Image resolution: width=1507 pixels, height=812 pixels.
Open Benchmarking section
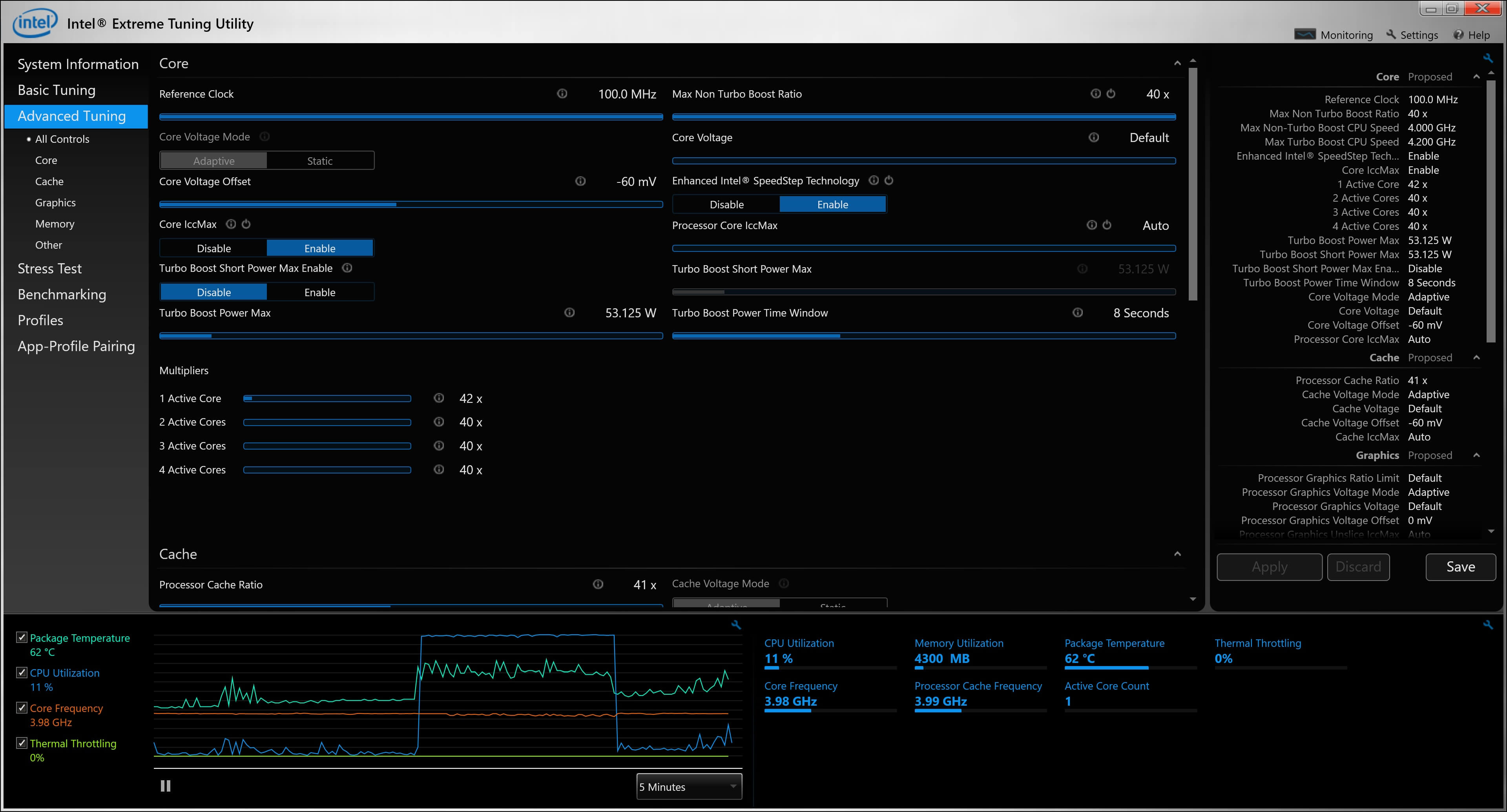click(62, 294)
